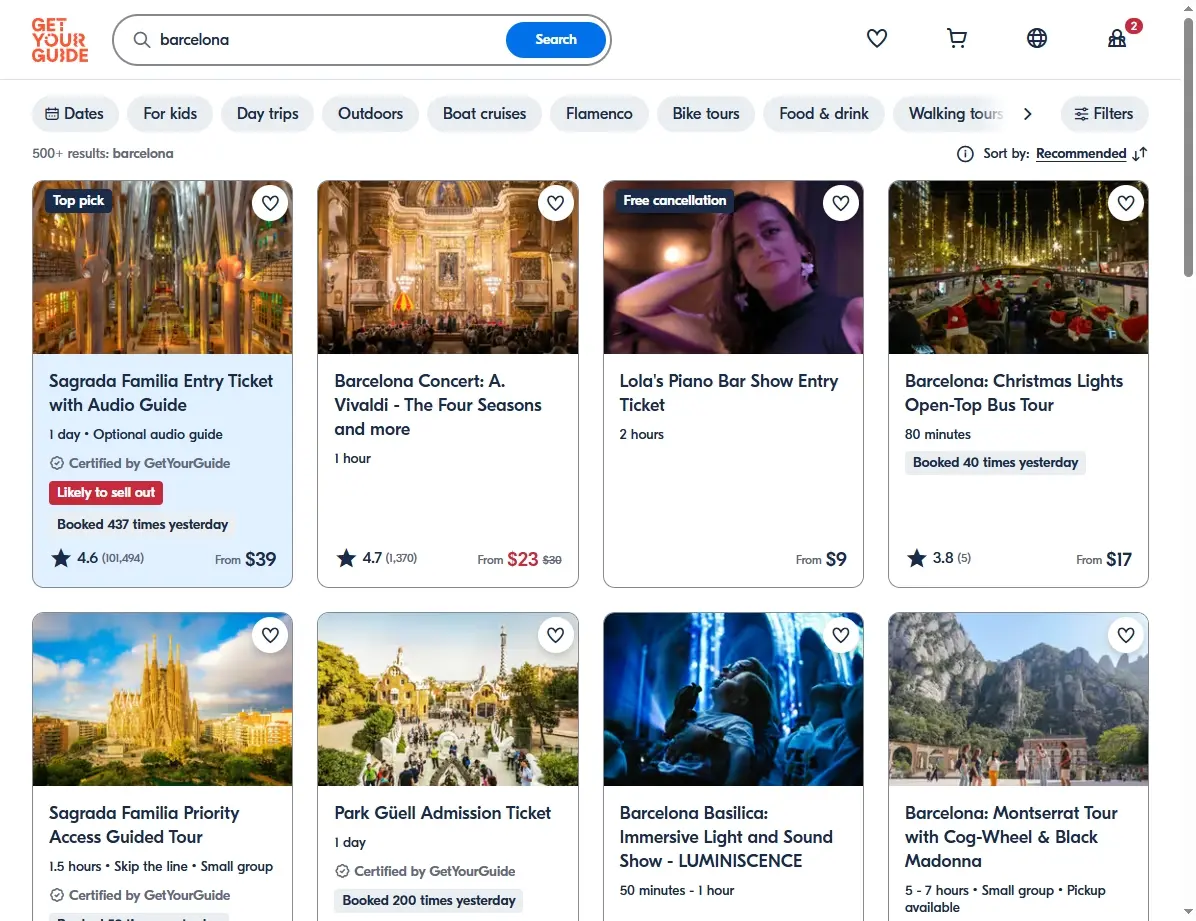The width and height of the screenshot is (1196, 921).
Task: Click Booked 437 times yesterday label
Action: click(143, 525)
